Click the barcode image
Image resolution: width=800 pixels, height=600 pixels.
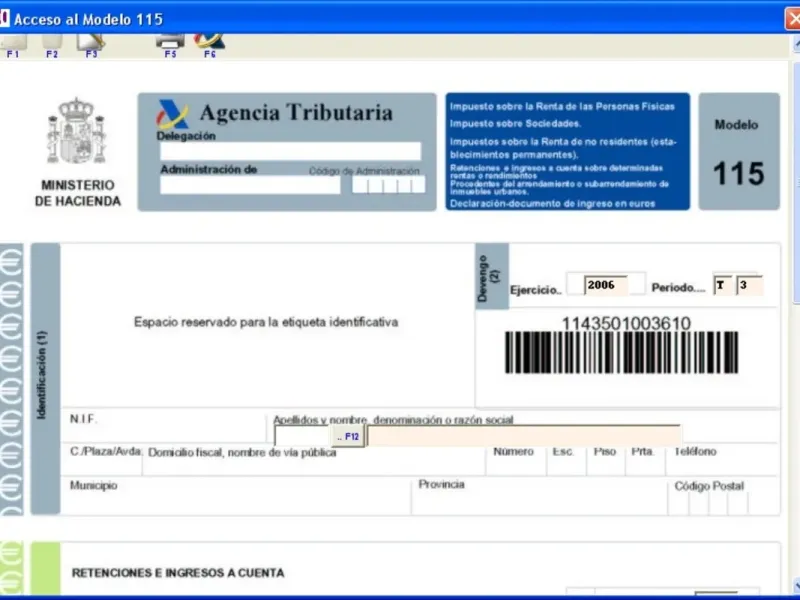621,353
